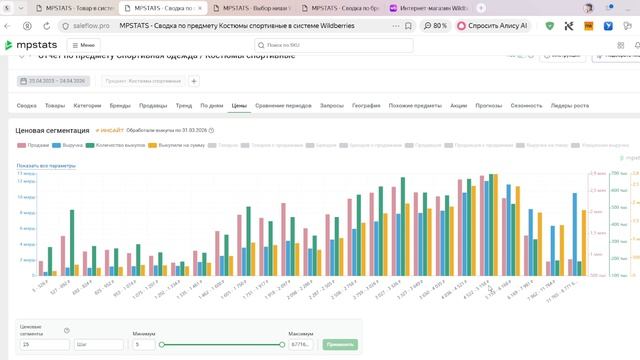The height and width of the screenshot is (360, 640).
Task: Click the Шаг step input field
Action: [x=99, y=344]
